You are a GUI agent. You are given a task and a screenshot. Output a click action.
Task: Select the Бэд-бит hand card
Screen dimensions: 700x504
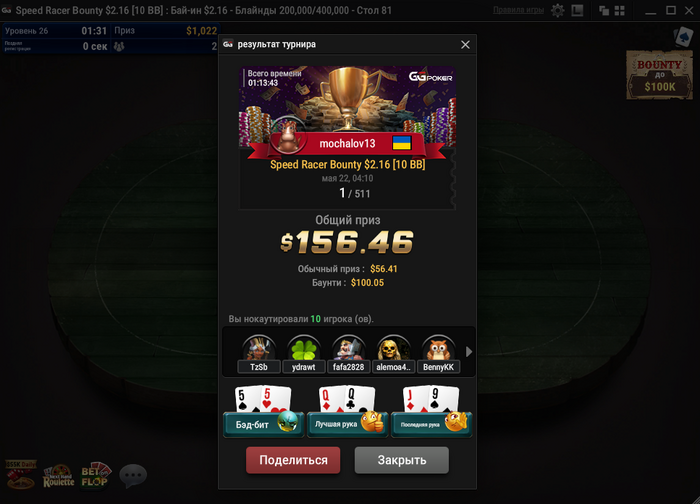tap(263, 411)
